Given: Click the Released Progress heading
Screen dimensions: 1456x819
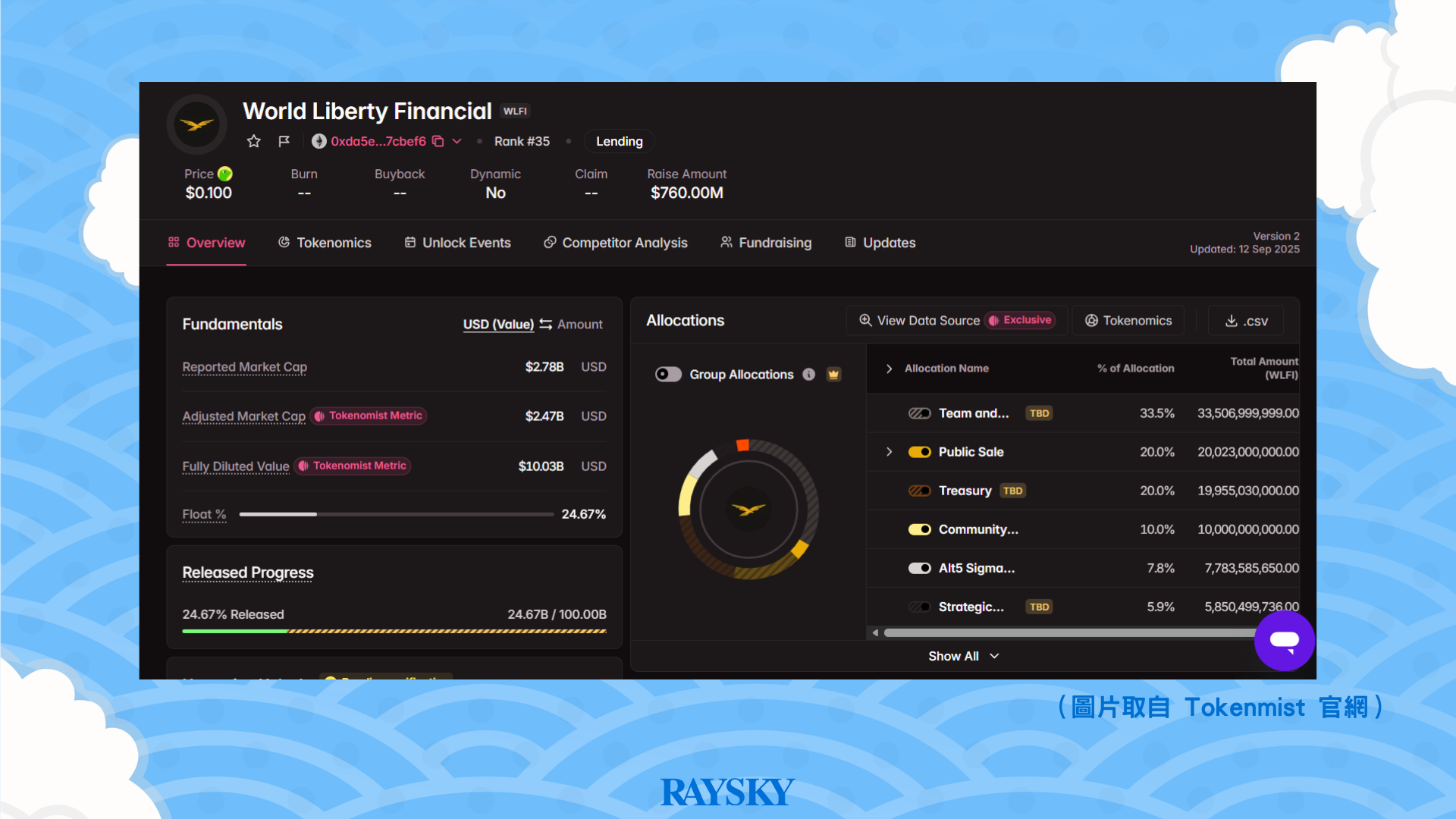Looking at the screenshot, I should click(x=247, y=573).
